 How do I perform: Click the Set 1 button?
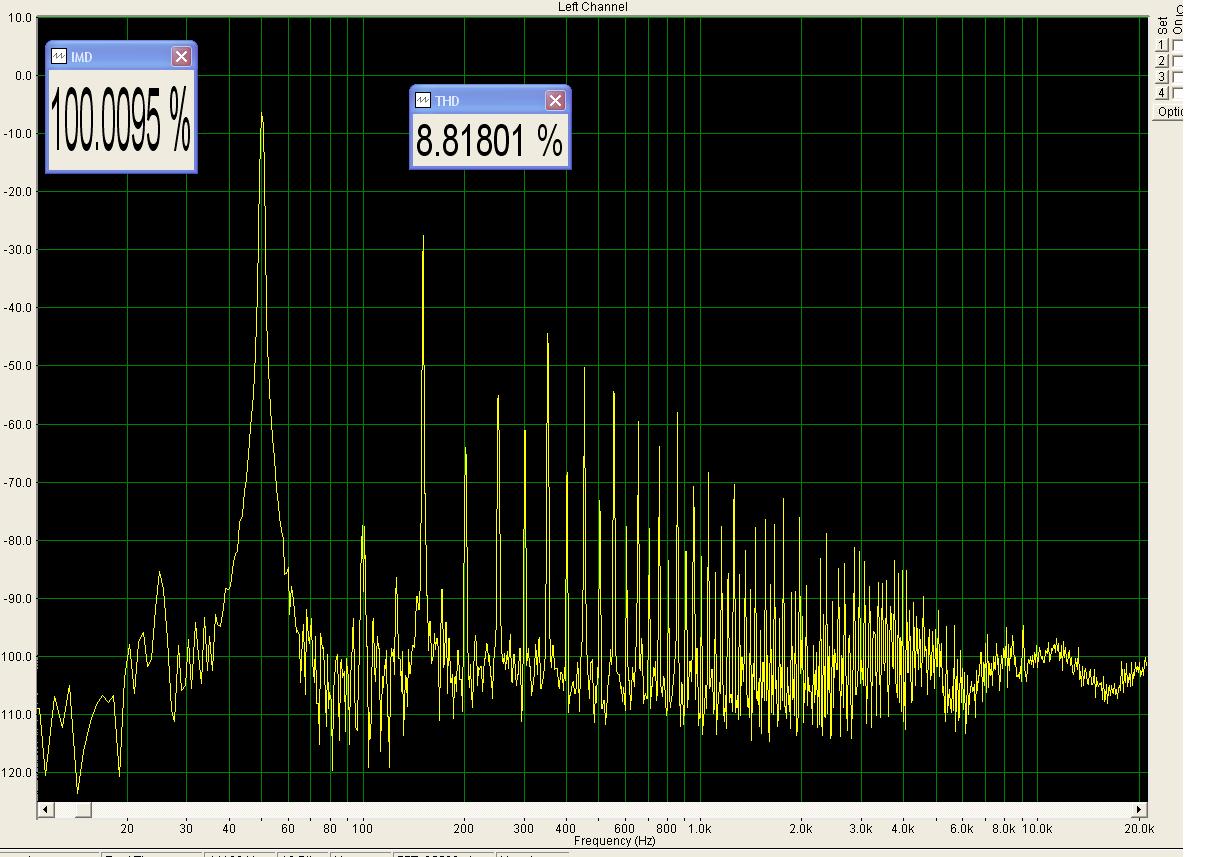click(x=1162, y=45)
